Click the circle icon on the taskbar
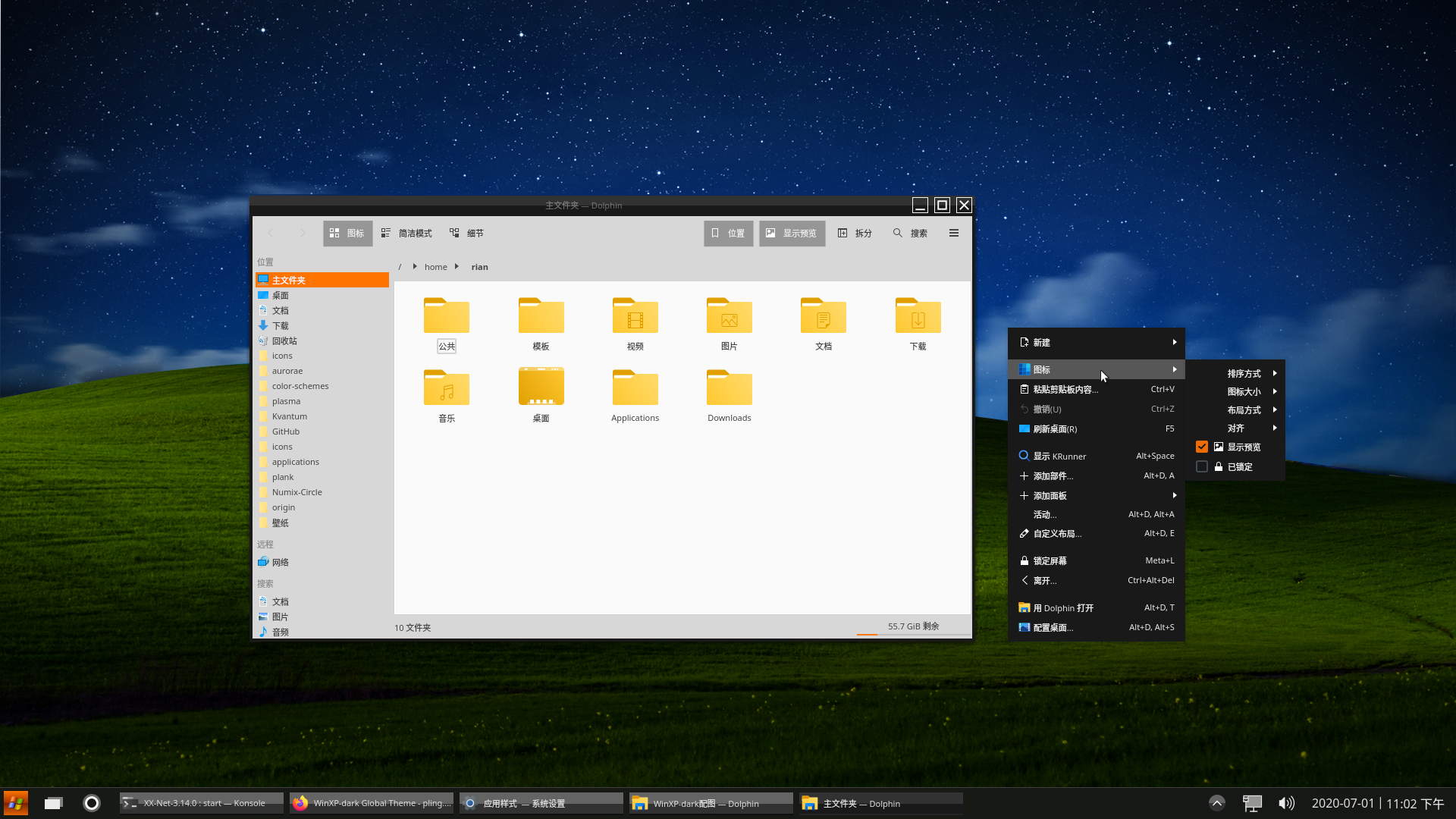This screenshot has height=819, width=1456. coord(92,803)
